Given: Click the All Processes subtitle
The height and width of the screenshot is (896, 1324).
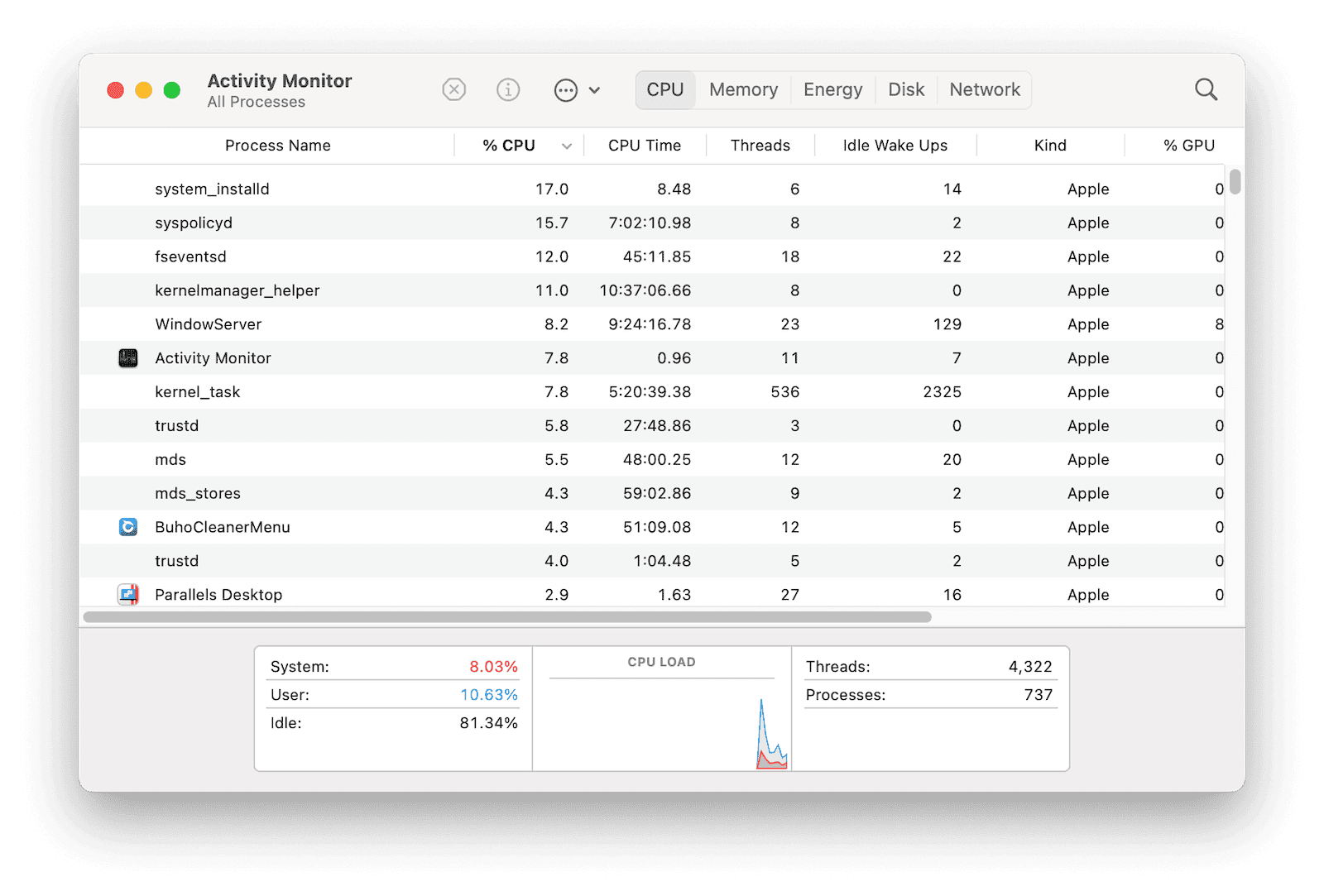Looking at the screenshot, I should 256,102.
